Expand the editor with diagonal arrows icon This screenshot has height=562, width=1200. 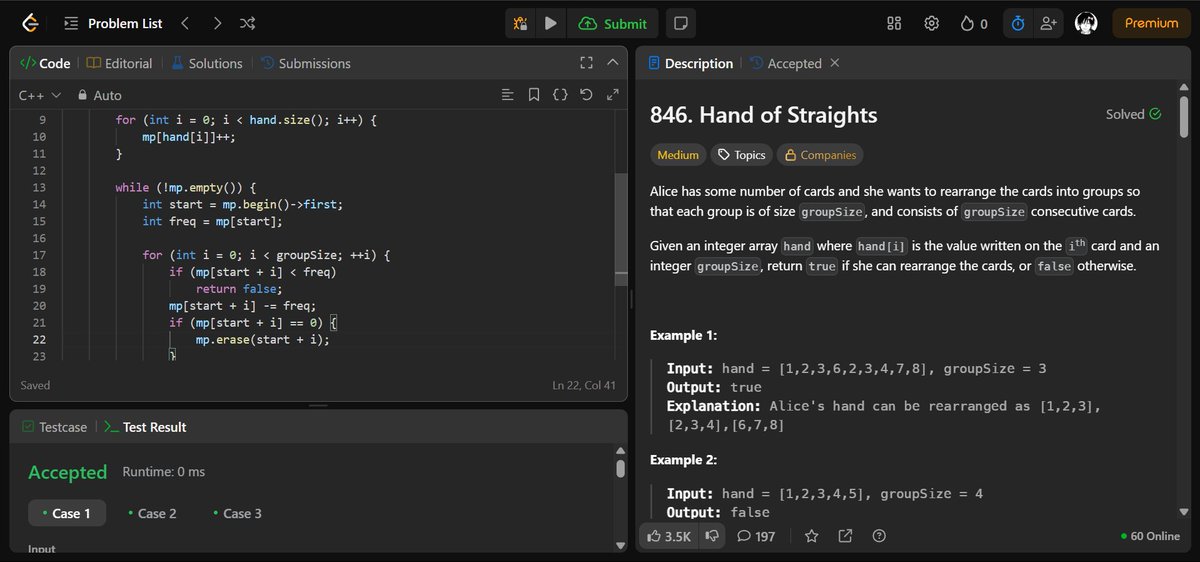(613, 95)
